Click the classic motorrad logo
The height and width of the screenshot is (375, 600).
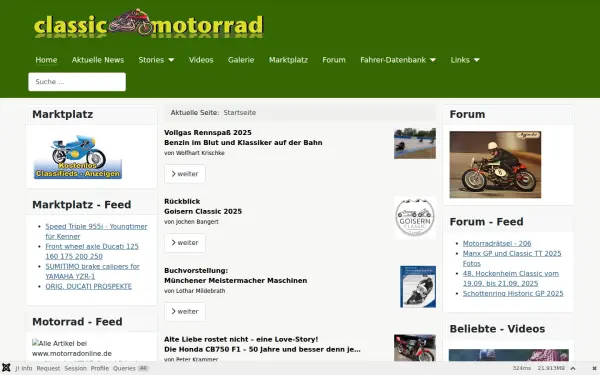pyautogui.click(x=148, y=24)
